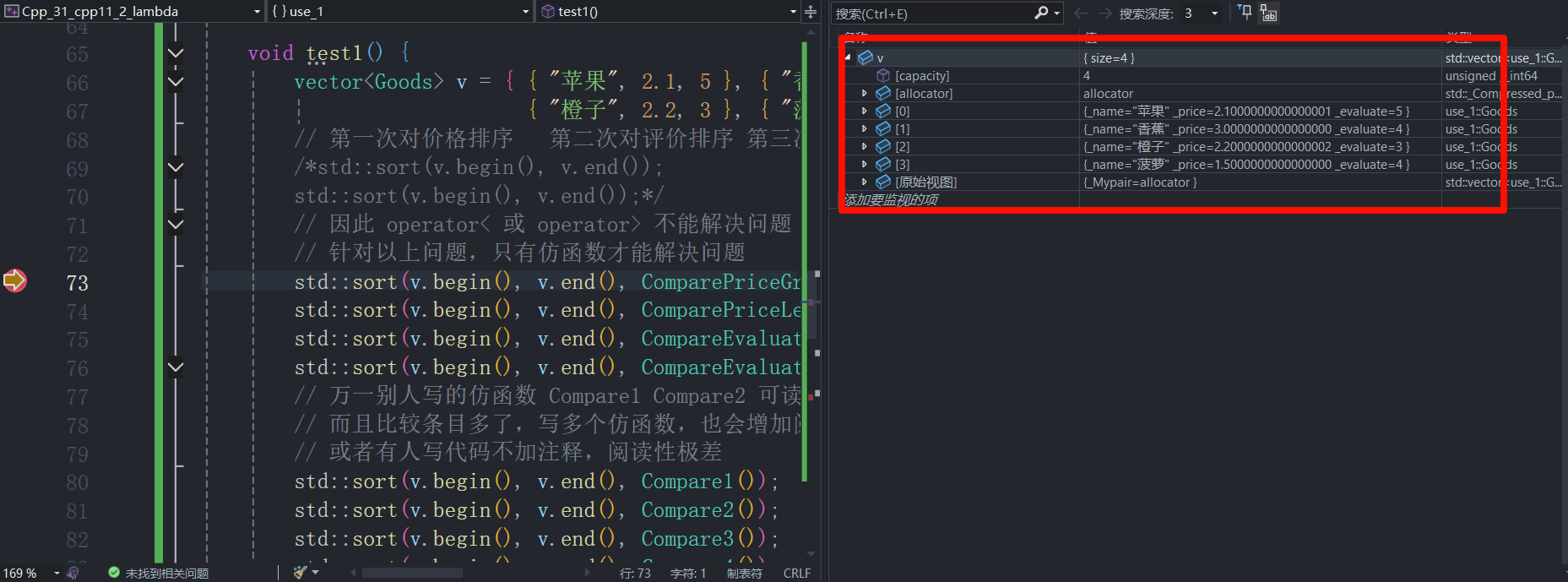Select the 橙子 element value

pyautogui.click(x=1261, y=146)
